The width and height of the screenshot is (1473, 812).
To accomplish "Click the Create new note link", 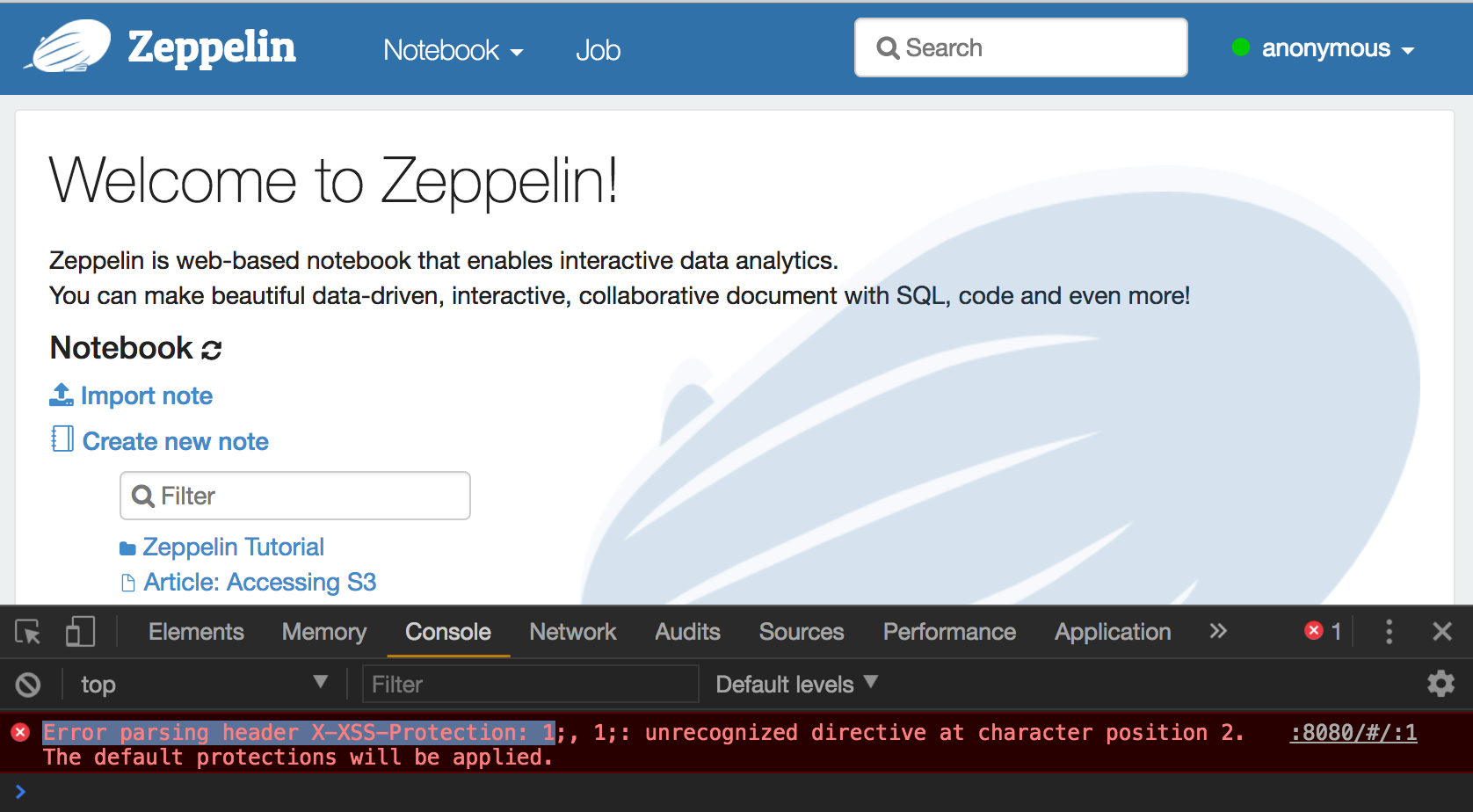I will 176,441.
